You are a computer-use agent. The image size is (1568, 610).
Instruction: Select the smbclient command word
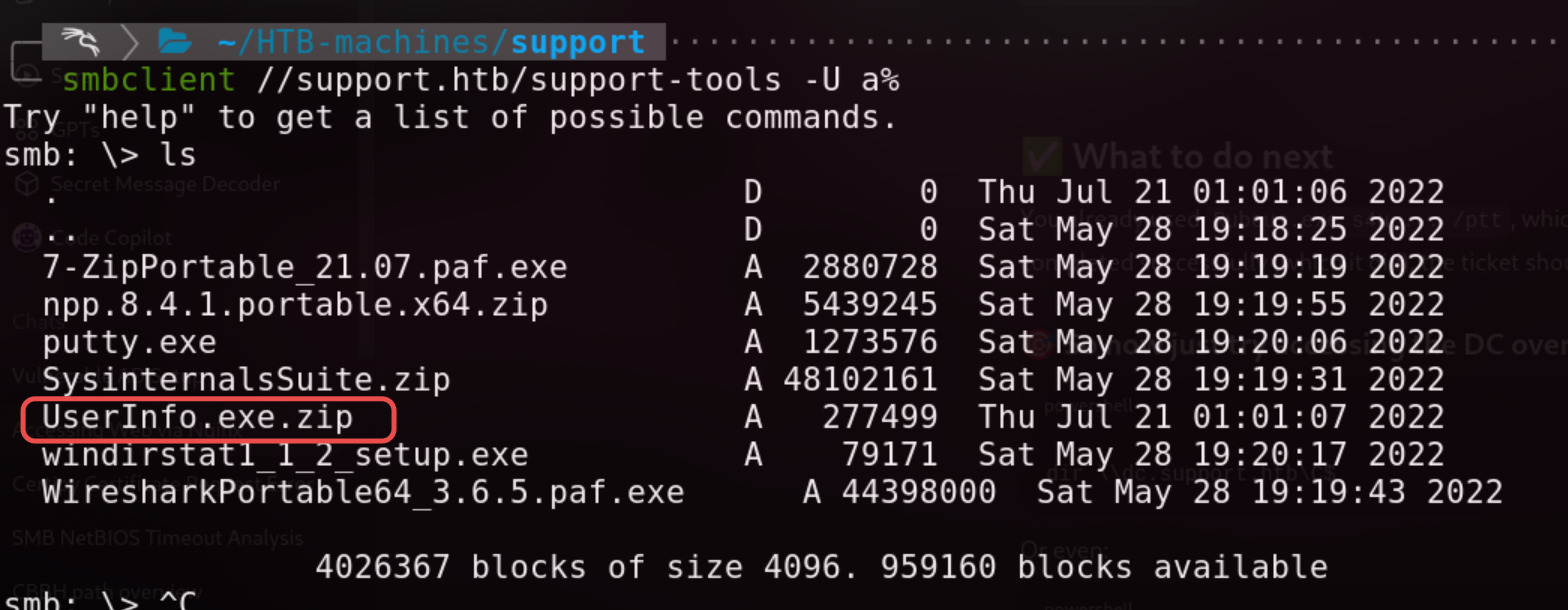[149, 79]
